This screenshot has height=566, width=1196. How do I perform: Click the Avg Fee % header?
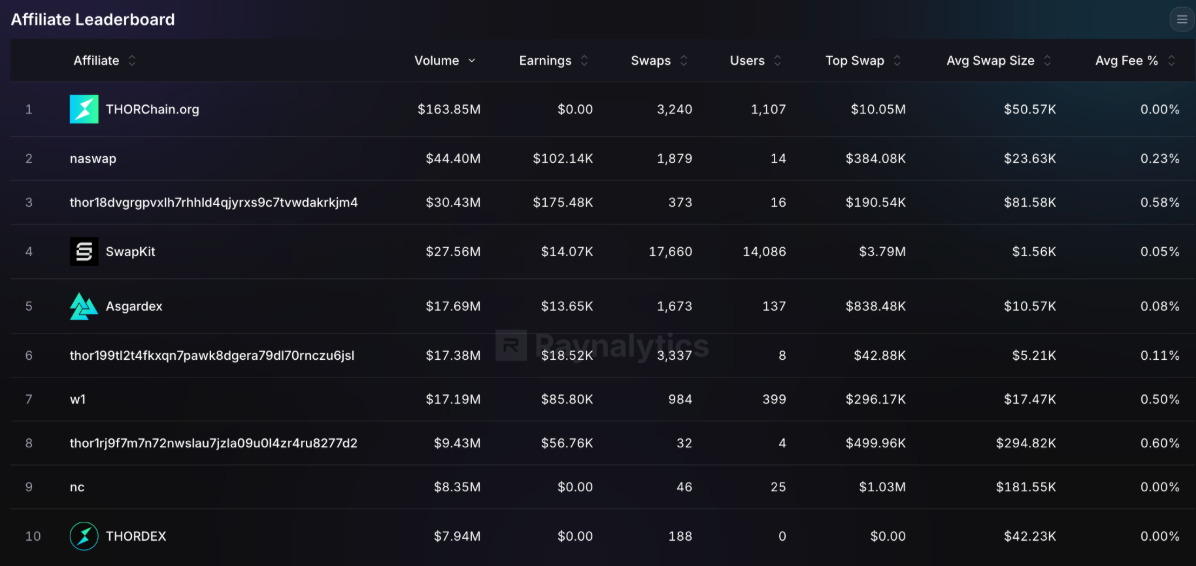click(x=1127, y=61)
